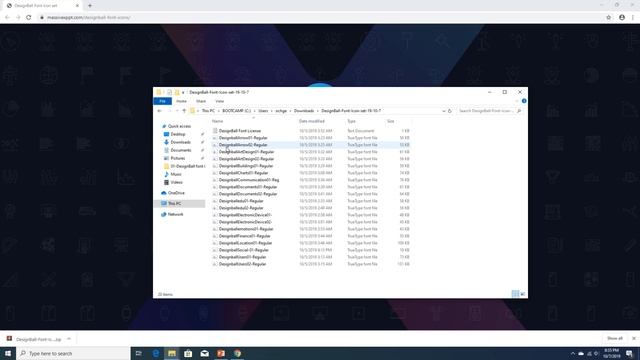Sort by the Name column header
This screenshot has width=640, height=360.
[218, 121]
